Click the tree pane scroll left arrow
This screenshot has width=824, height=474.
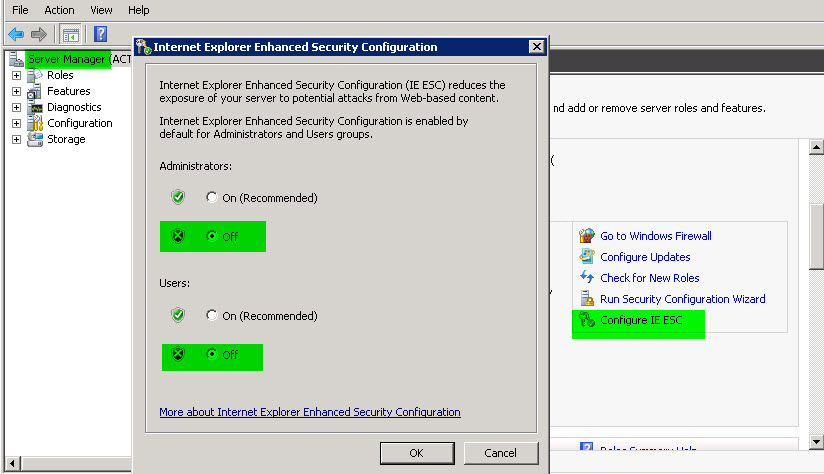(13, 463)
